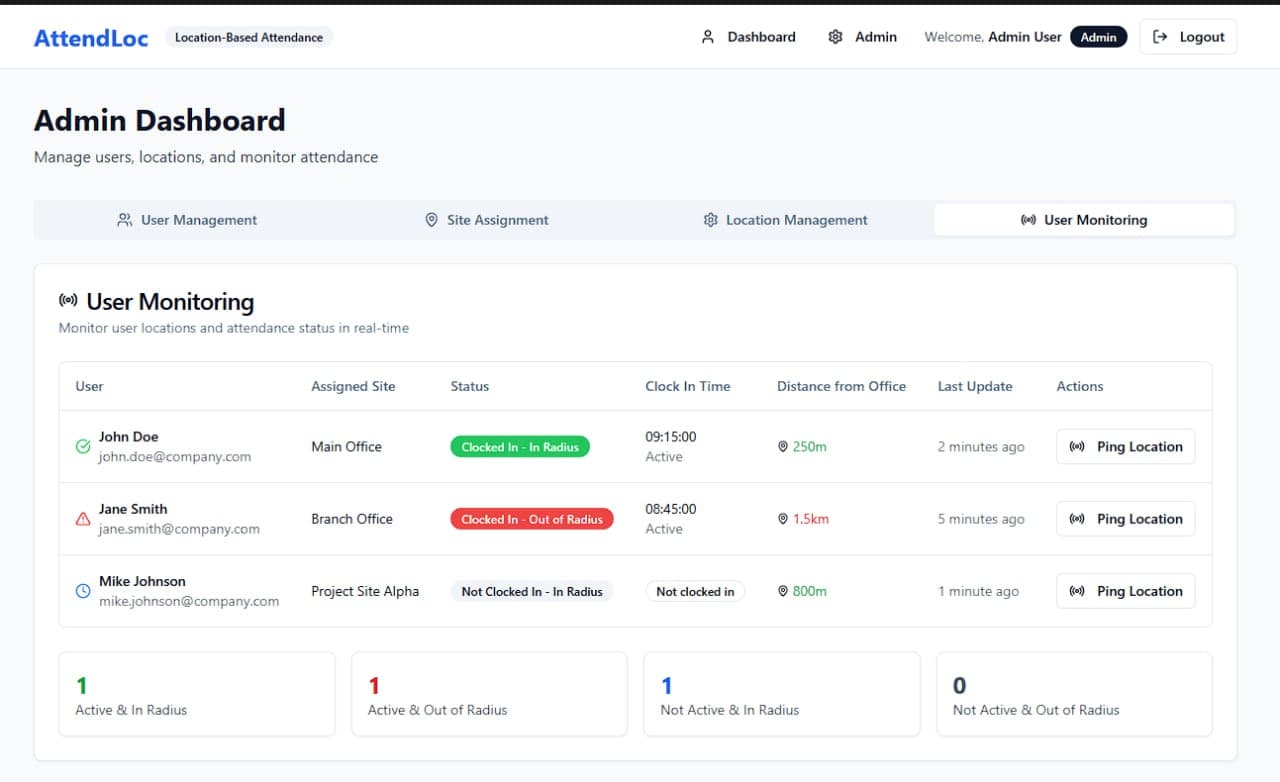Go to Dashboard in top navigation
This screenshot has height=782, width=1280.
(748, 37)
